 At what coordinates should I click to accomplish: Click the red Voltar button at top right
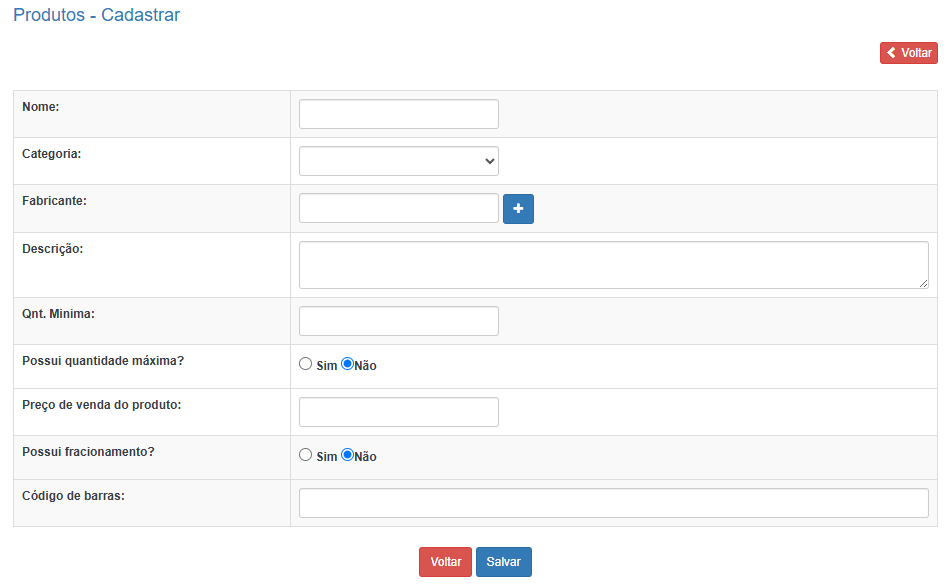point(908,53)
